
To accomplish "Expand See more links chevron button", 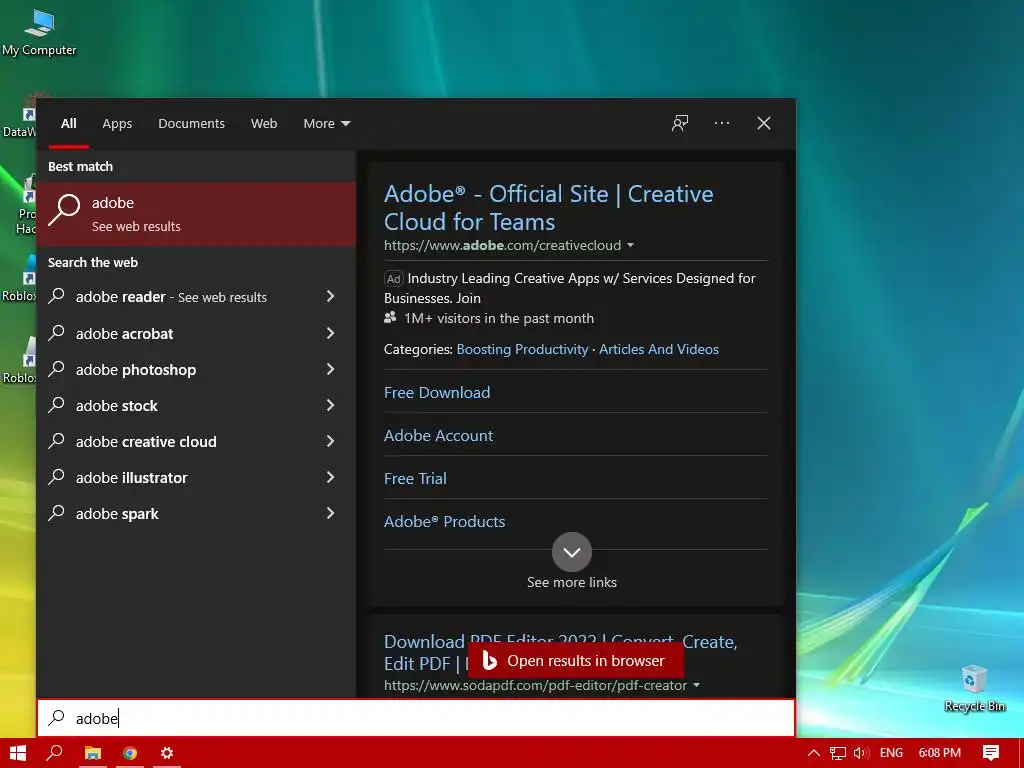I will click(x=571, y=552).
